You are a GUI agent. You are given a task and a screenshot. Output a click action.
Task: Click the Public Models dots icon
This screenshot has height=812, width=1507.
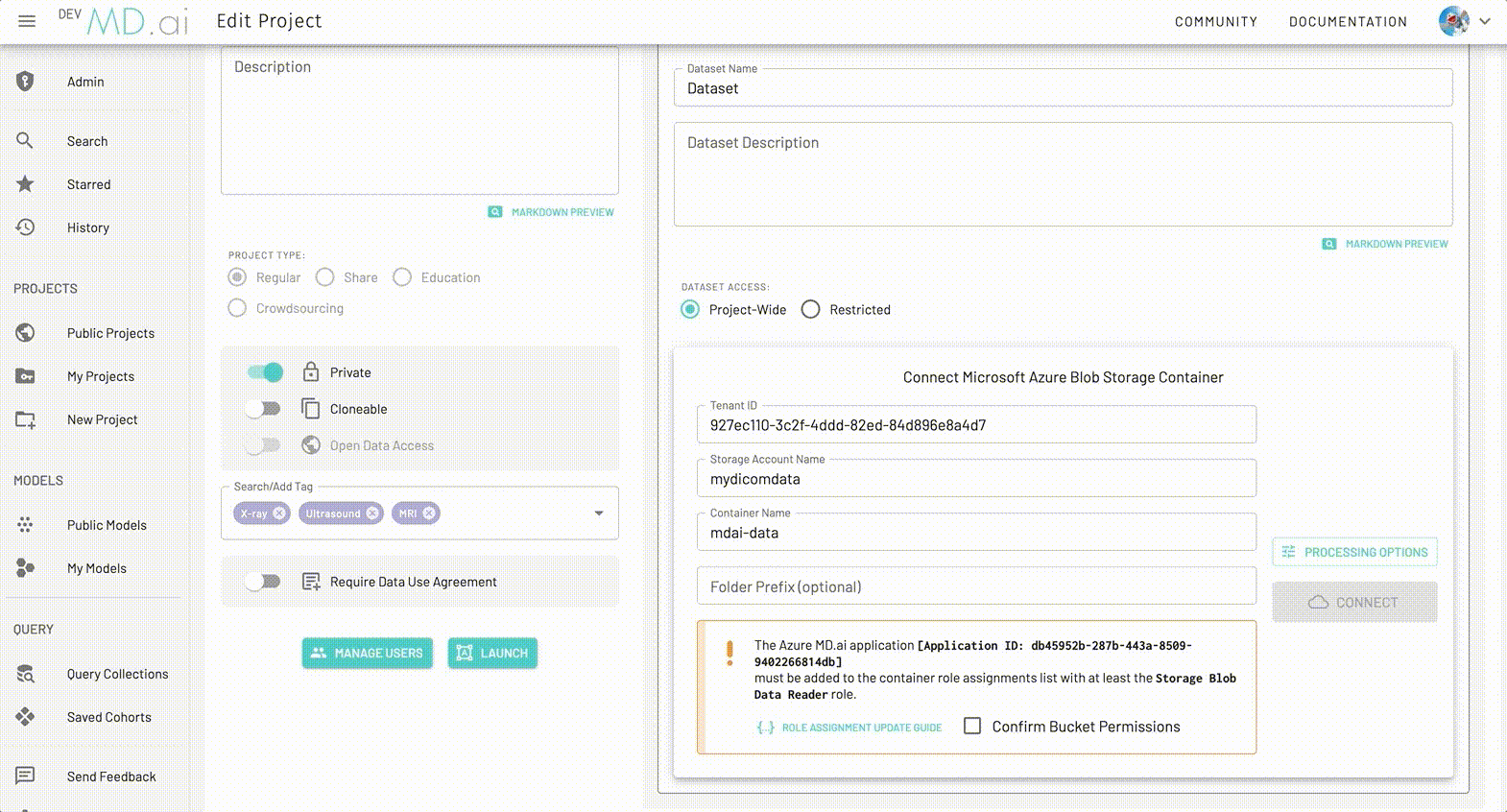click(25, 525)
